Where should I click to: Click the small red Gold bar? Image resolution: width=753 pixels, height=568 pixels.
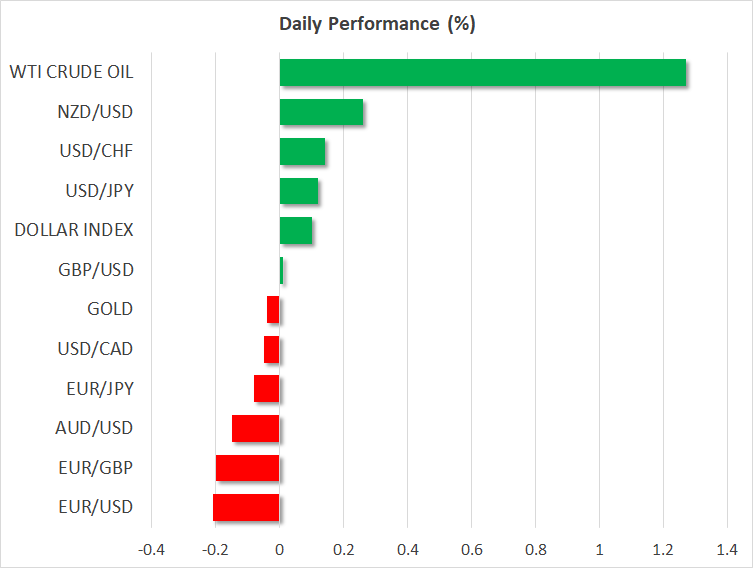[x=273, y=310]
